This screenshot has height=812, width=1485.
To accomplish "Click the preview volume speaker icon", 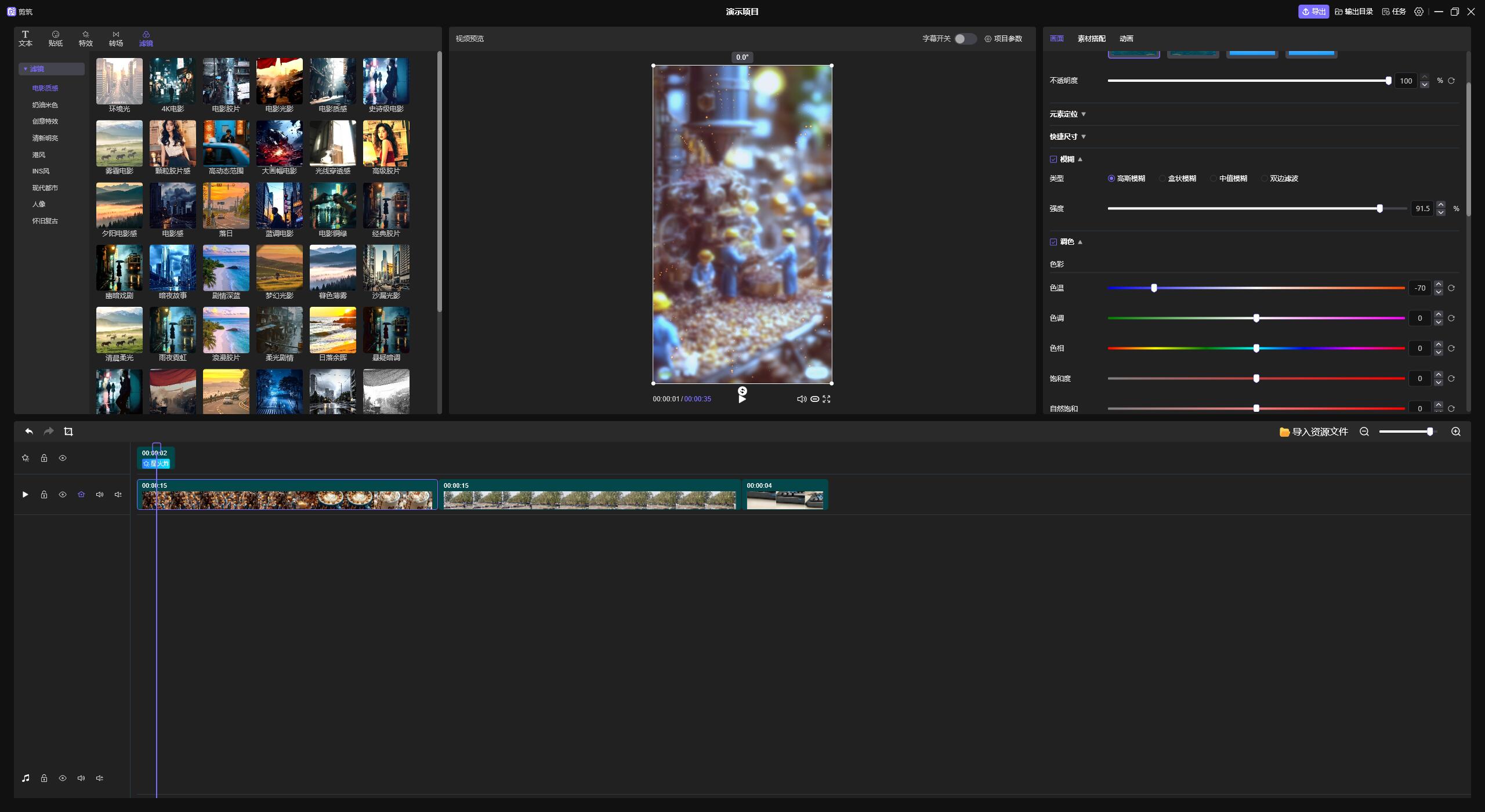I will (x=801, y=399).
